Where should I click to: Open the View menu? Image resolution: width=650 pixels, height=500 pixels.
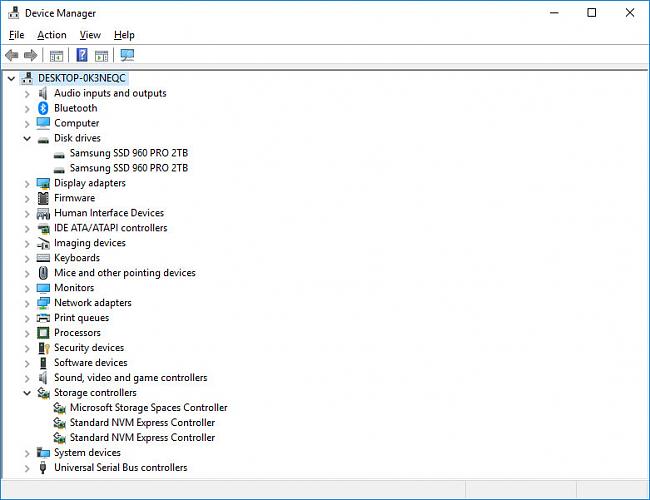pos(90,35)
